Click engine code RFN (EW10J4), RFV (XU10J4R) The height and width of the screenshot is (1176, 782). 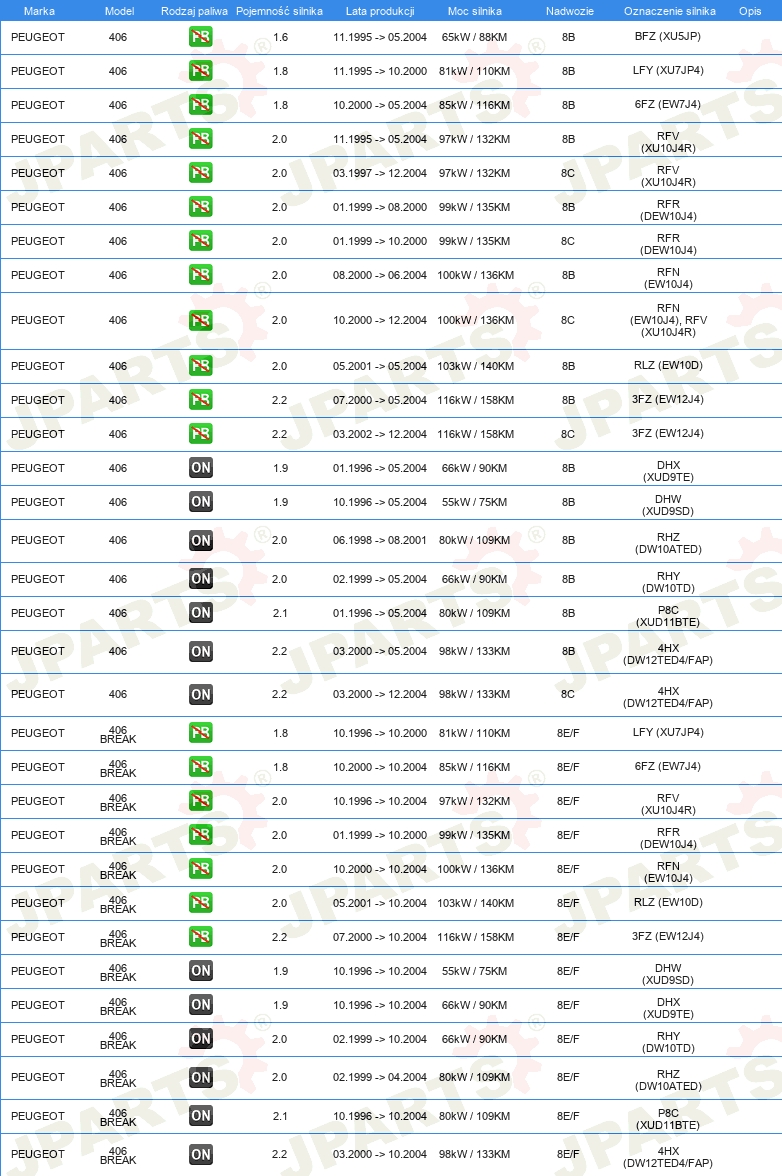668,320
